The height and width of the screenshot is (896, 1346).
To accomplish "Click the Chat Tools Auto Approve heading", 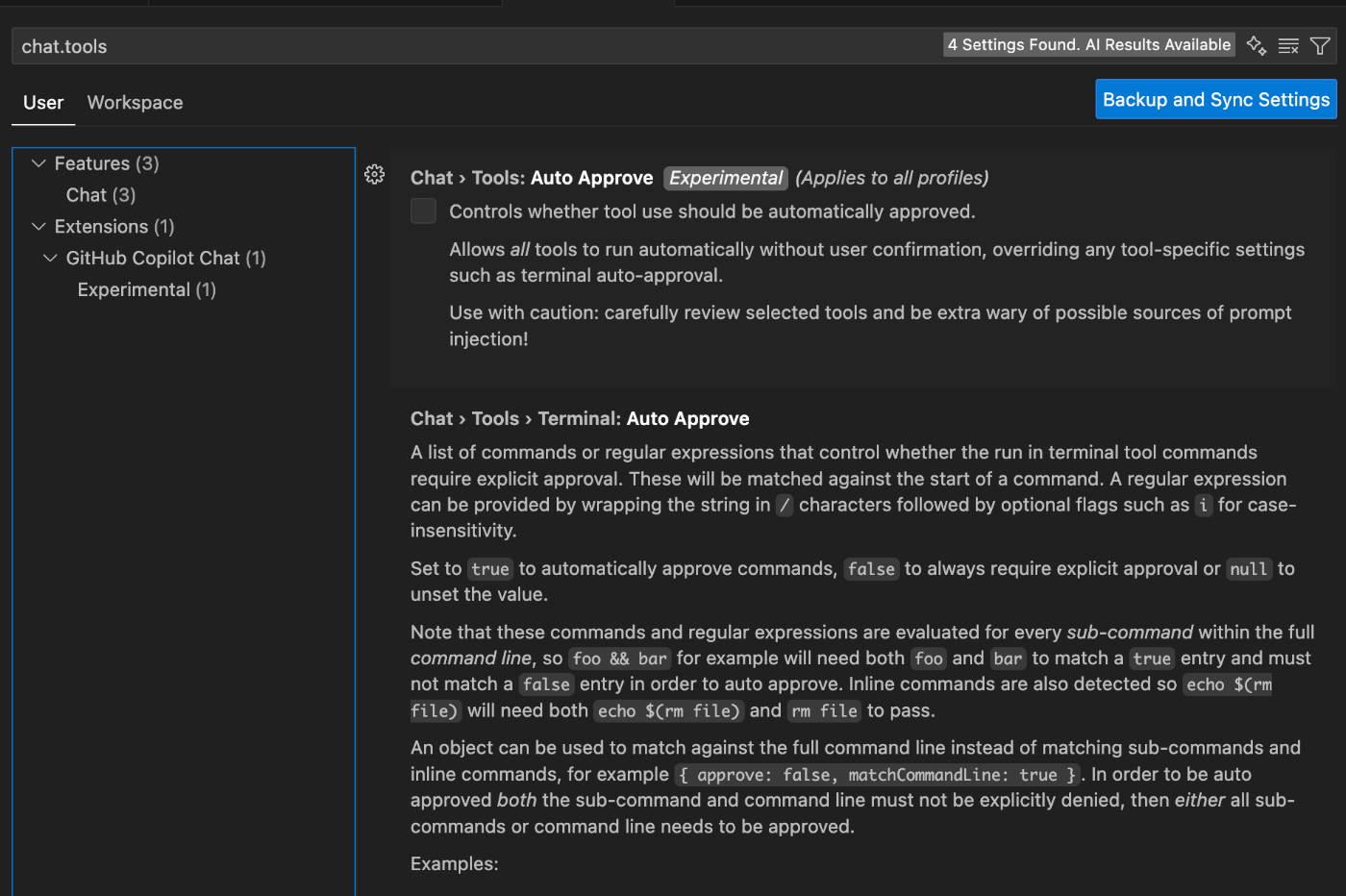I will tap(532, 178).
